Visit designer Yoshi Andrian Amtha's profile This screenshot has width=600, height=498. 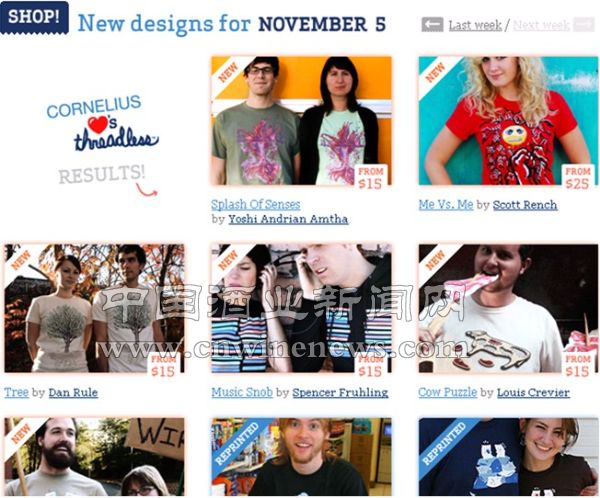[288, 219]
